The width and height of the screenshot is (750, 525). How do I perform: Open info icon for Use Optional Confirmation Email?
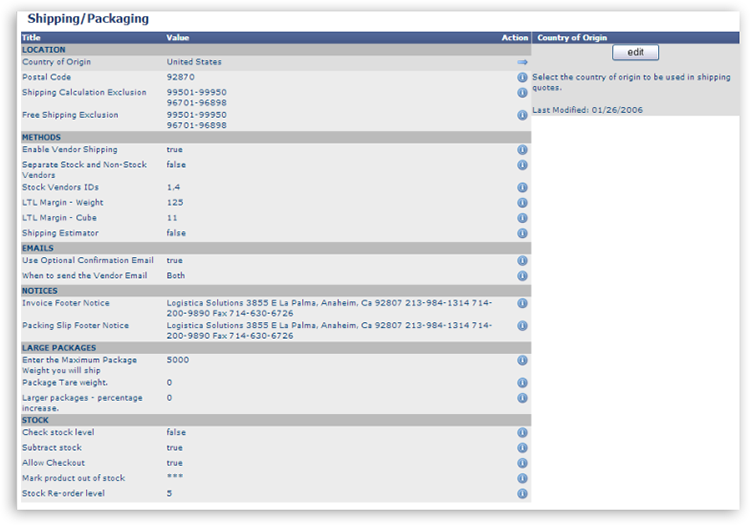(522, 261)
